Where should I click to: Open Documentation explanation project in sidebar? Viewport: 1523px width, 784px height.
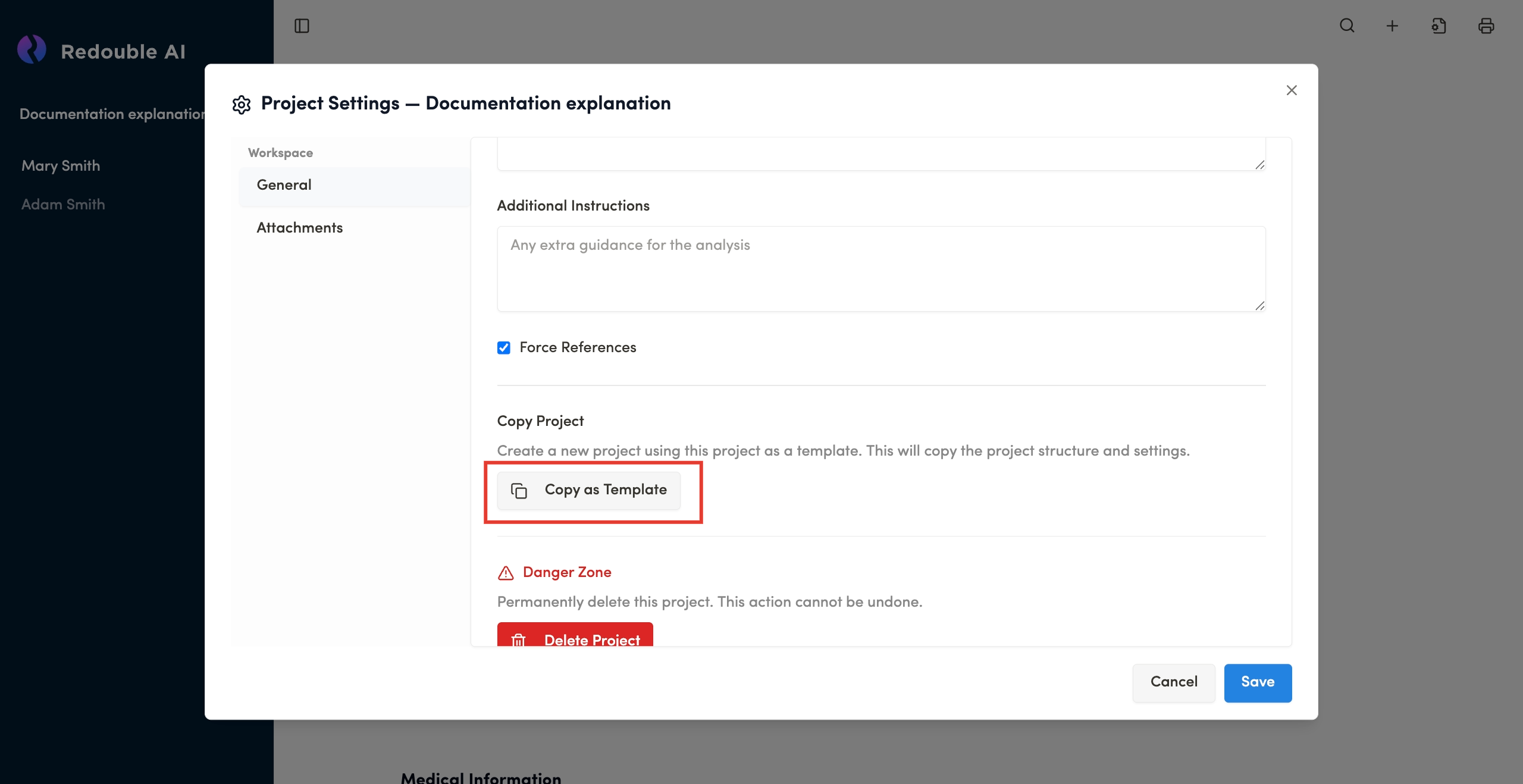click(x=112, y=114)
